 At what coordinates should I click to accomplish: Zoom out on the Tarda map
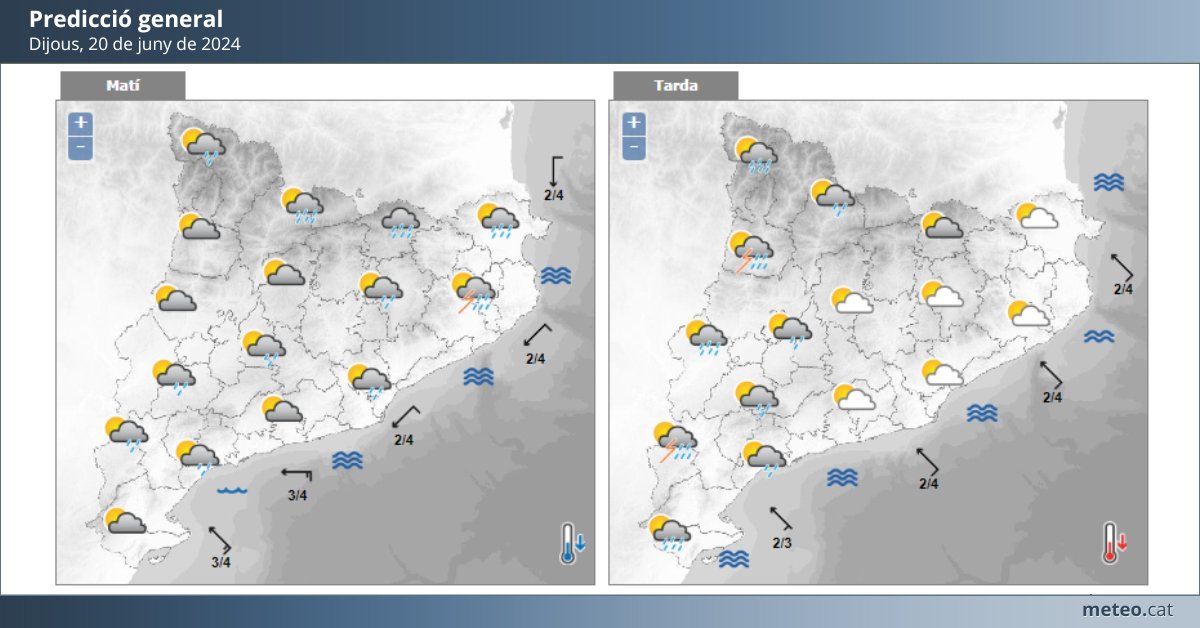(634, 148)
